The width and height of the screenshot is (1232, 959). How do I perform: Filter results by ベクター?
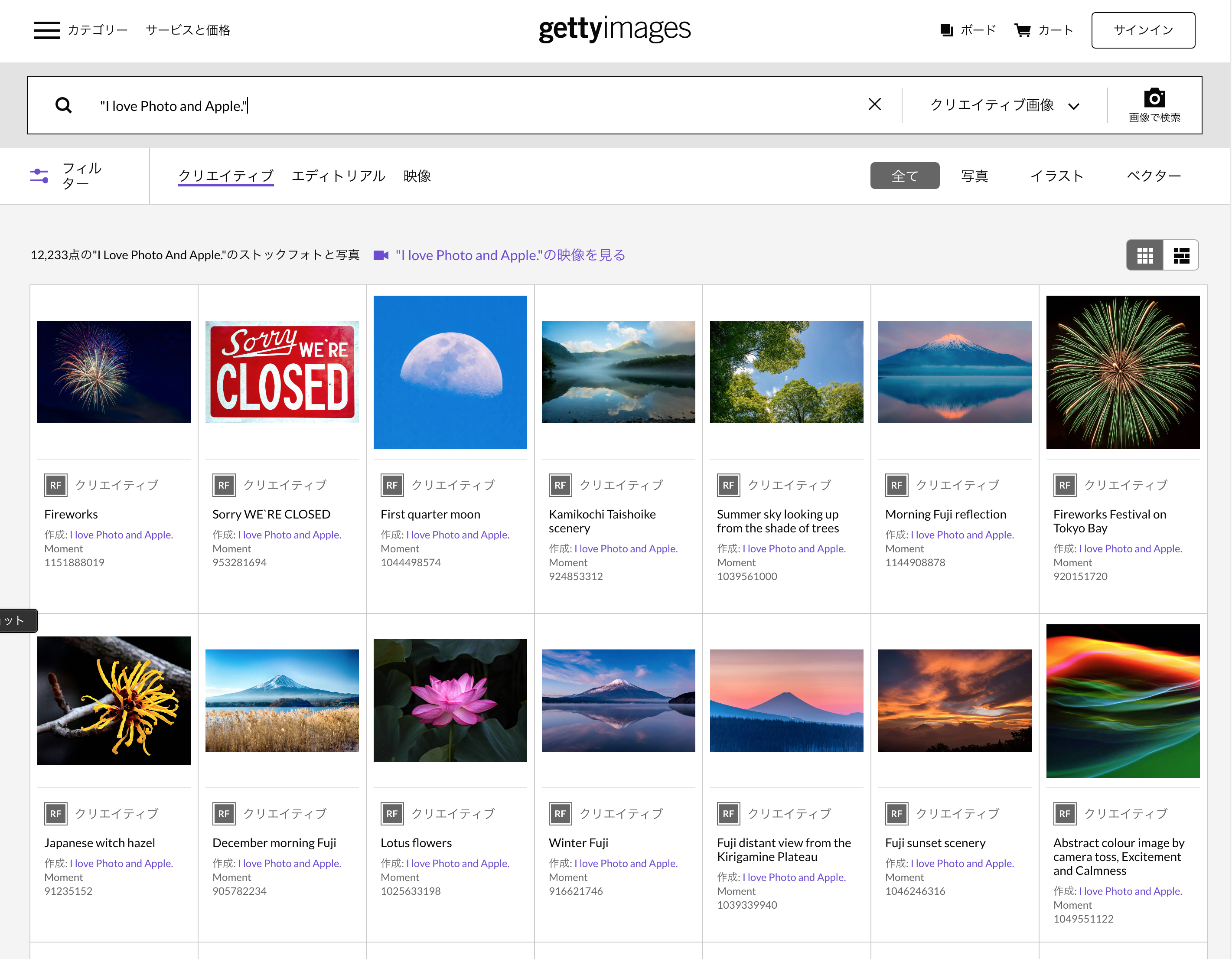click(x=1153, y=176)
